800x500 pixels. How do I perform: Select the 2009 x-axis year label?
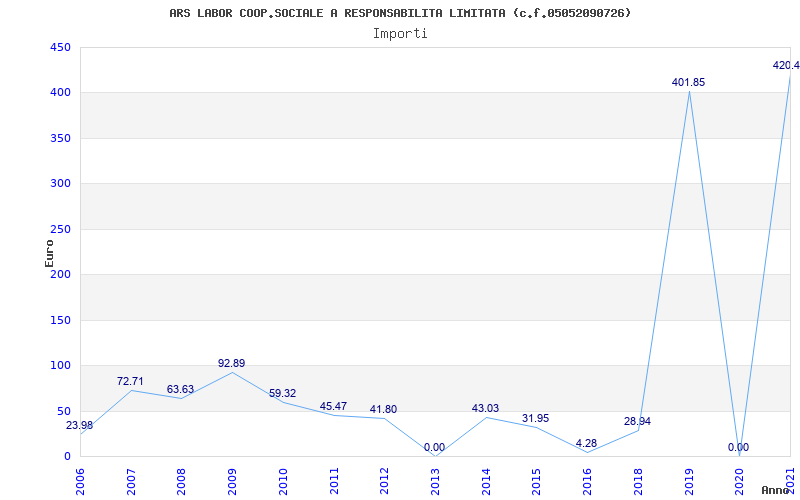[232, 479]
